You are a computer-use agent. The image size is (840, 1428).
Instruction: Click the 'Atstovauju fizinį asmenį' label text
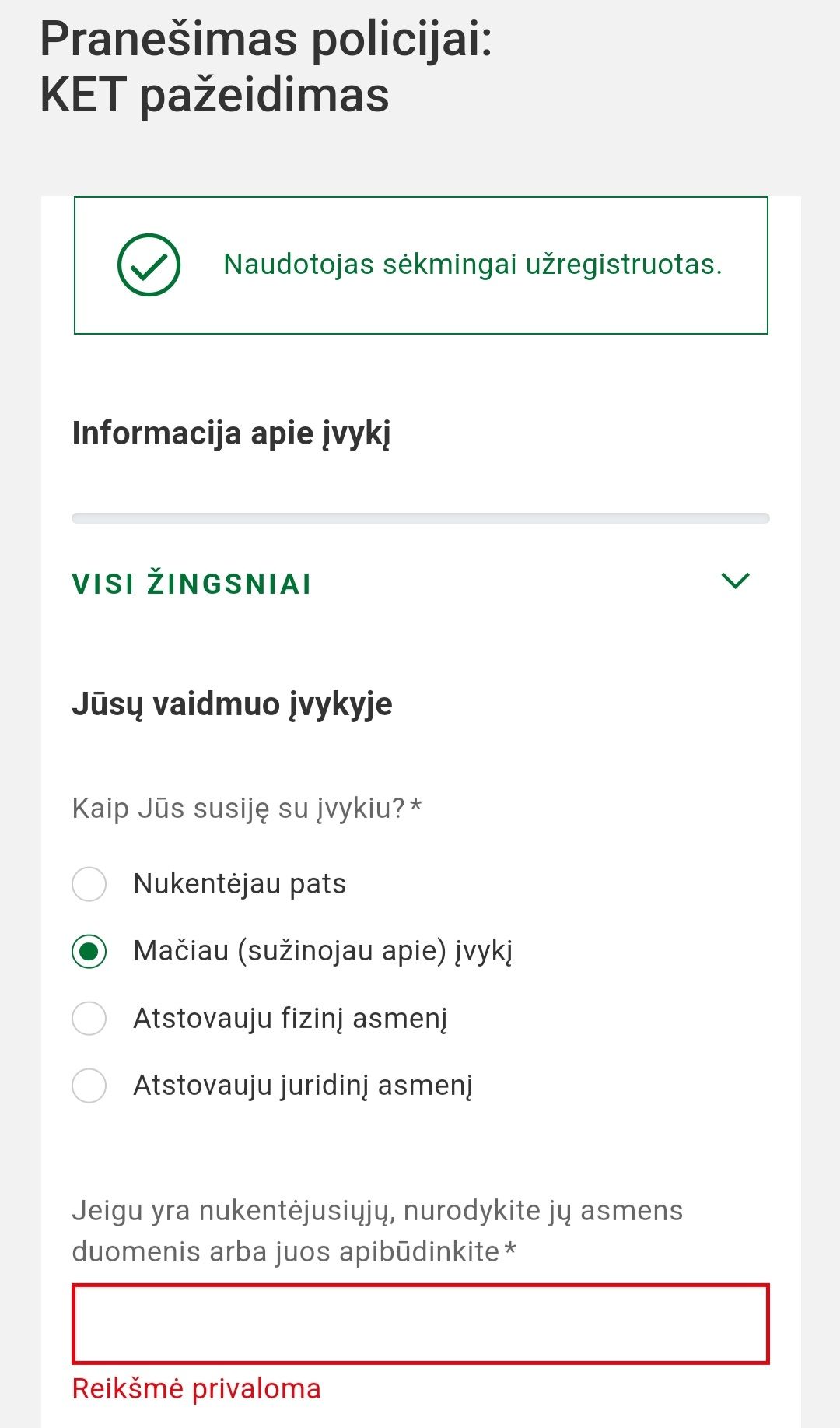coord(290,1018)
